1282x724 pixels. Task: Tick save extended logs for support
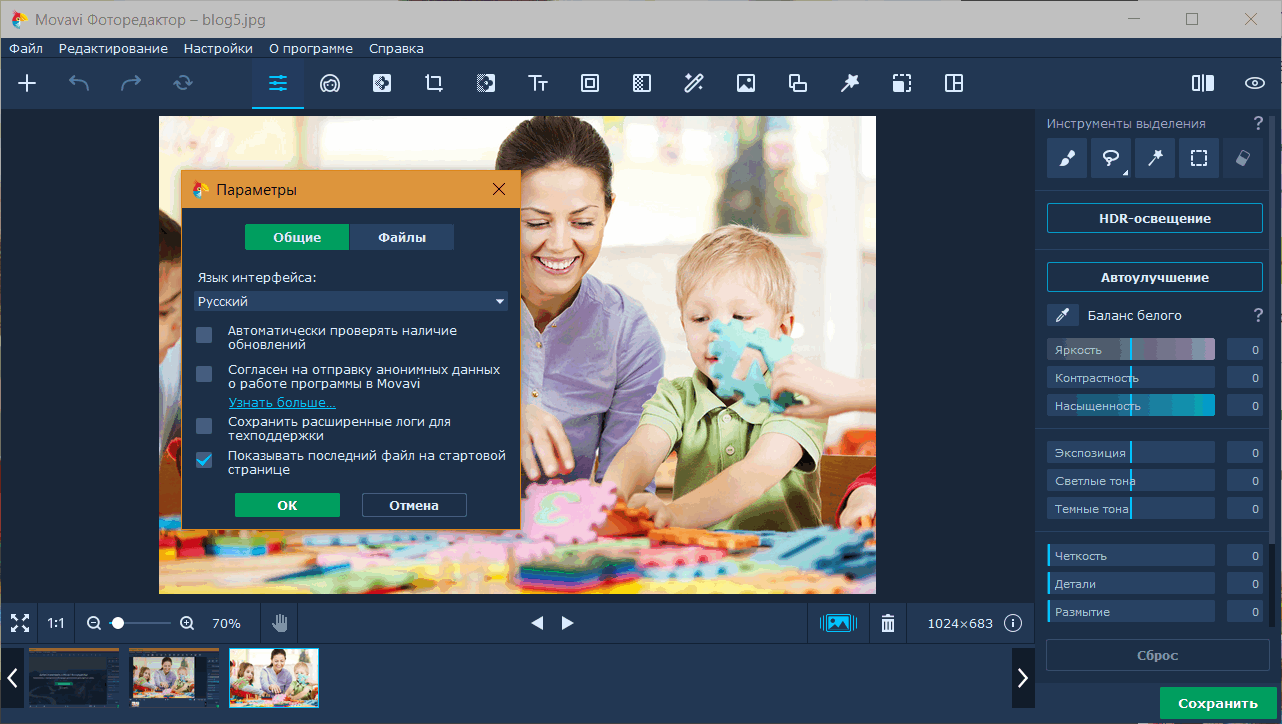pos(204,426)
